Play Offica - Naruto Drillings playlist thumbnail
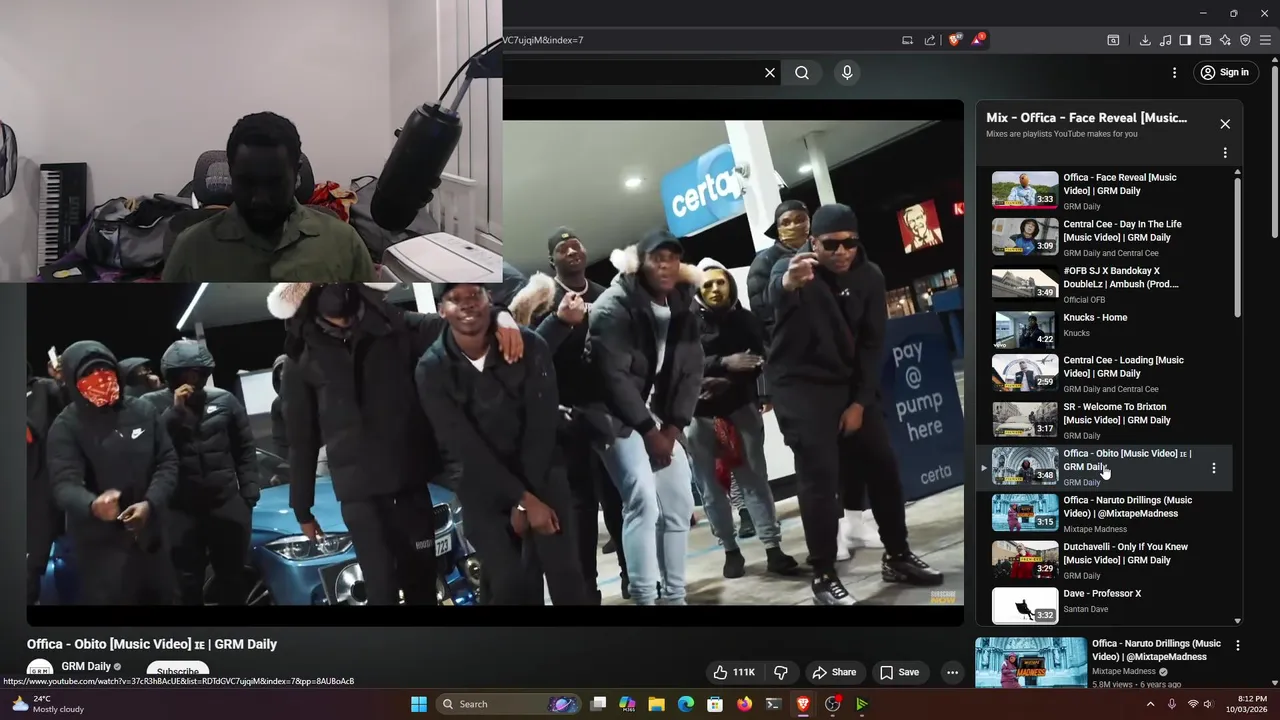The width and height of the screenshot is (1280, 720). [x=1025, y=513]
